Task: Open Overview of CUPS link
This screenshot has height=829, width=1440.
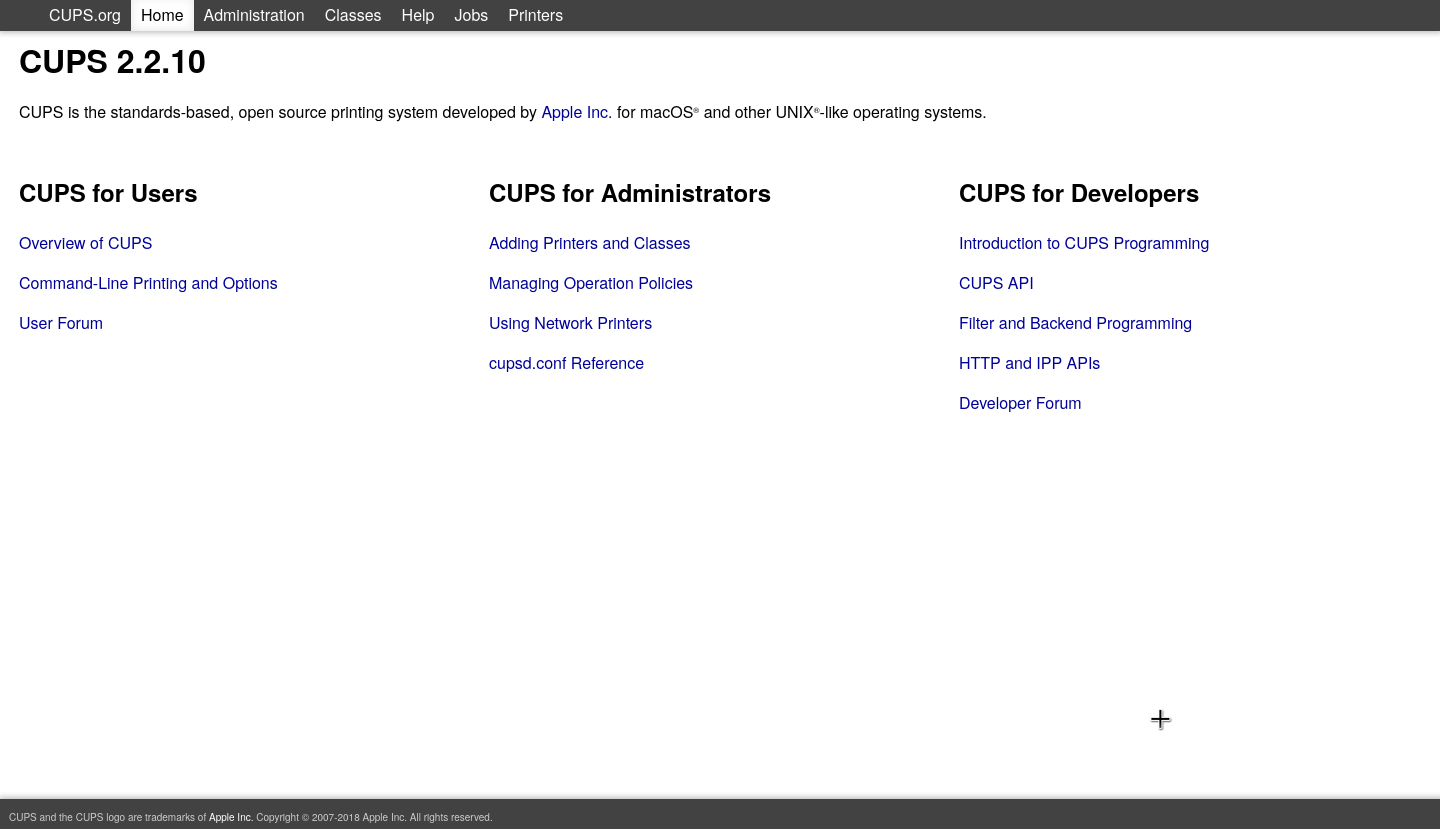Action: (85, 243)
